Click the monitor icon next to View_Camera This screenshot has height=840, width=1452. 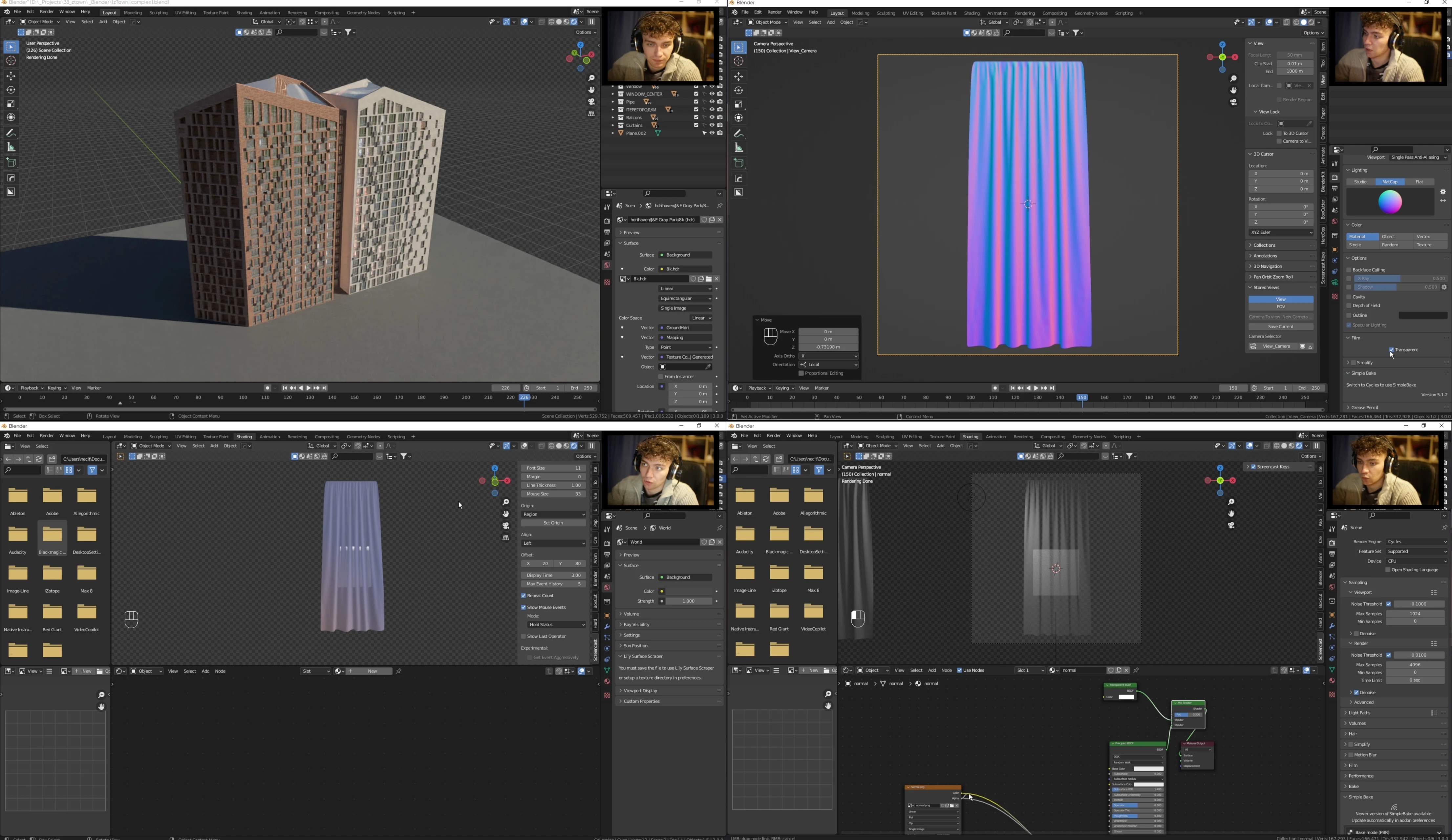tap(1302, 346)
